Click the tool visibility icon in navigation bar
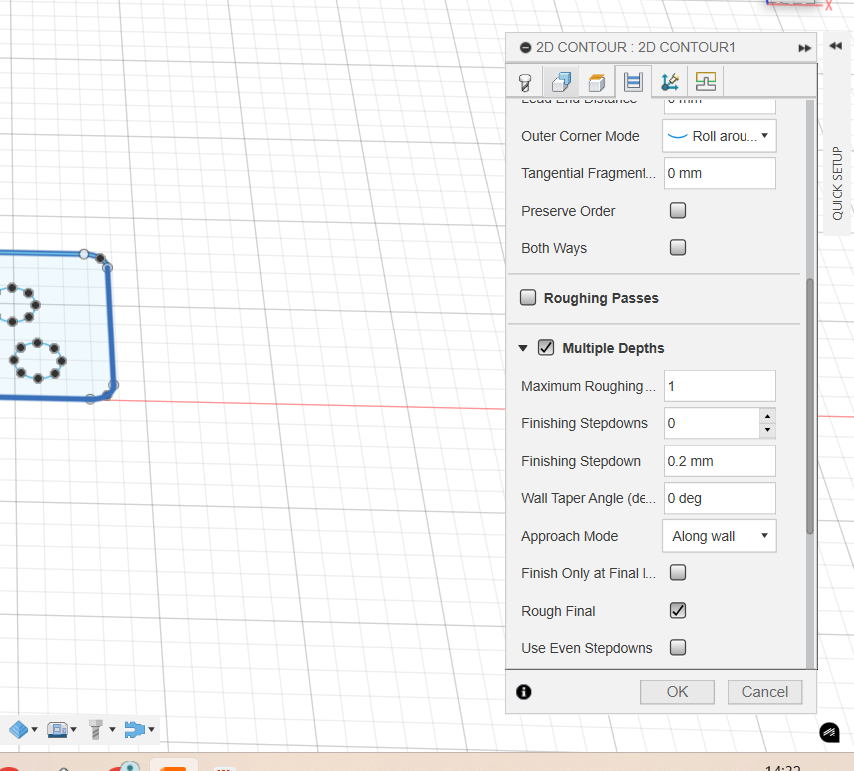The width and height of the screenshot is (854, 771). (96, 730)
